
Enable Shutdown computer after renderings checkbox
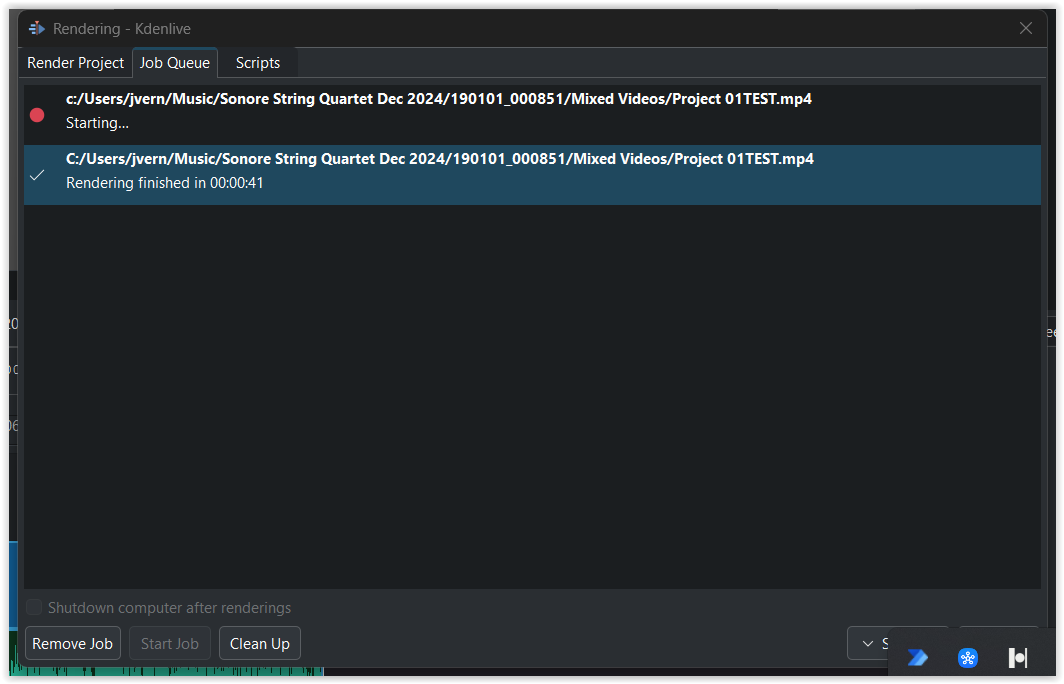click(x=34, y=607)
